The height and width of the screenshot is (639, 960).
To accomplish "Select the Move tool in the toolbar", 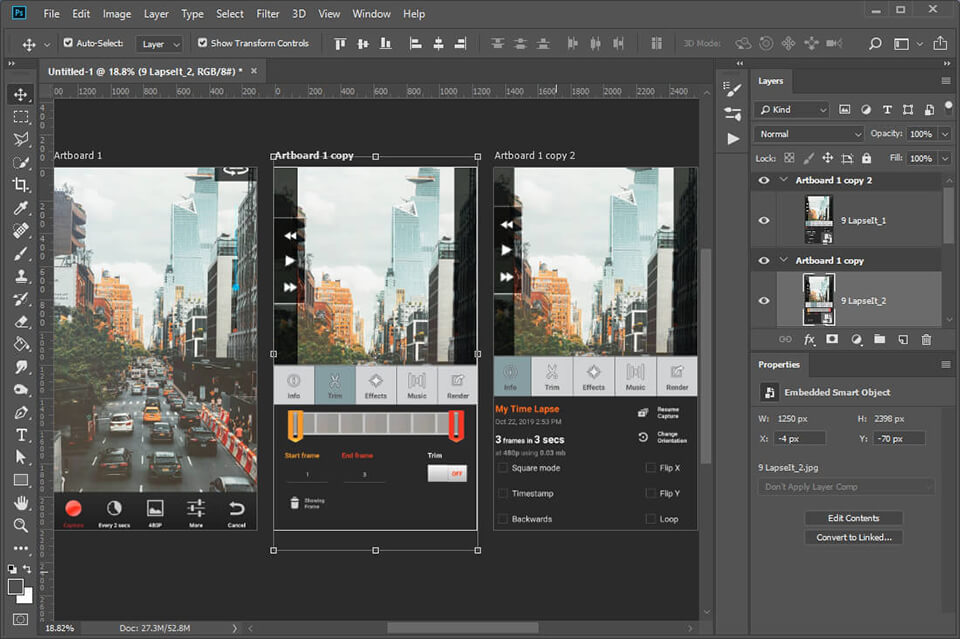I will [21, 95].
